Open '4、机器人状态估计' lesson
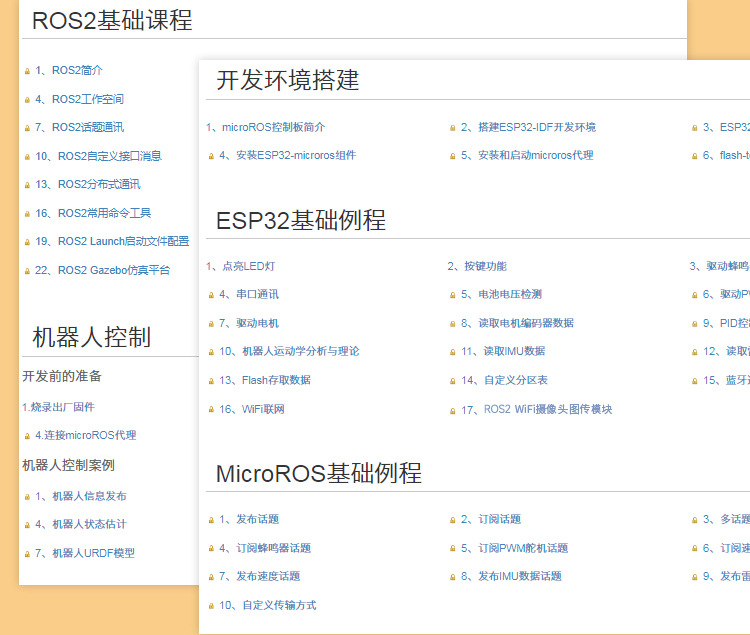This screenshot has width=750, height=635. click(81, 524)
